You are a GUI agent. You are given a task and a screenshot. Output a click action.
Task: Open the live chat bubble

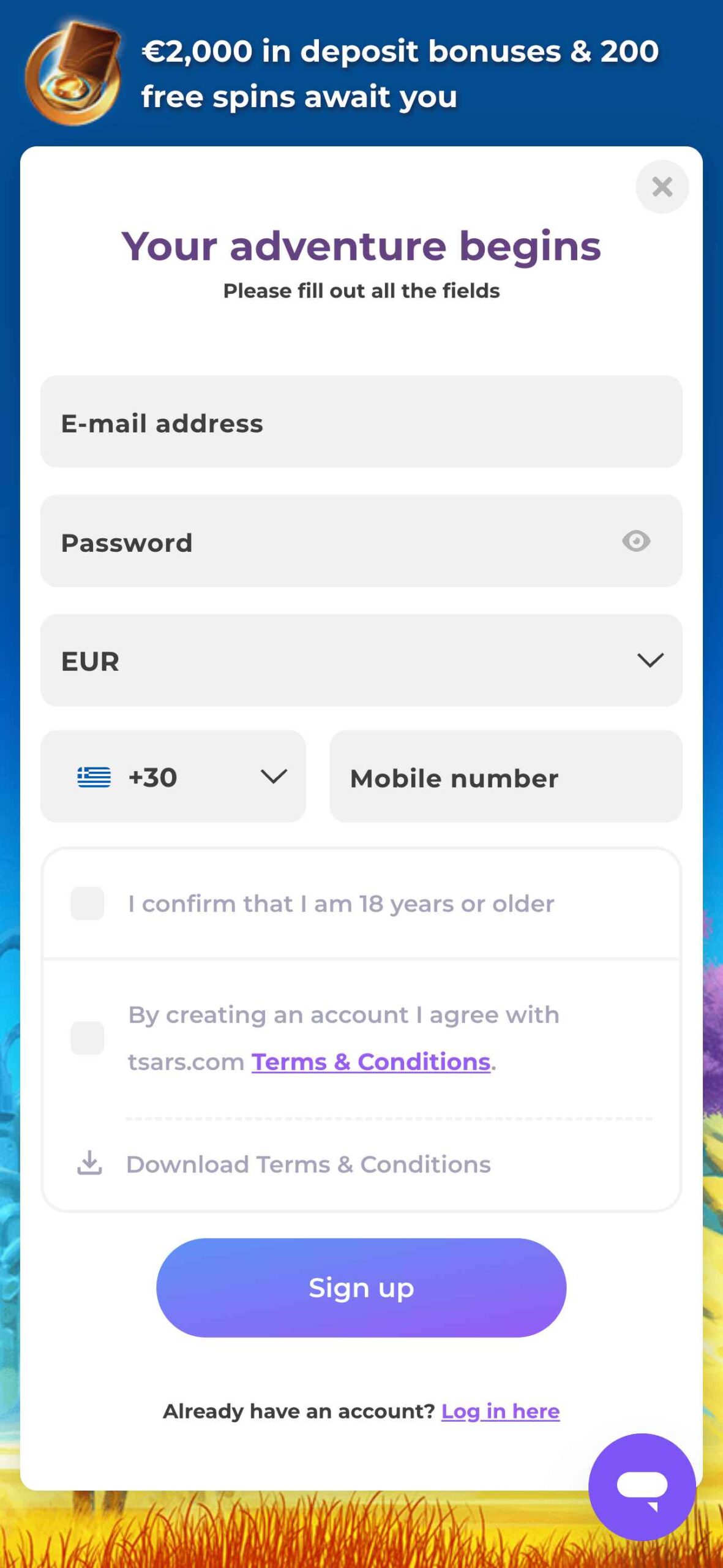[x=642, y=1487]
